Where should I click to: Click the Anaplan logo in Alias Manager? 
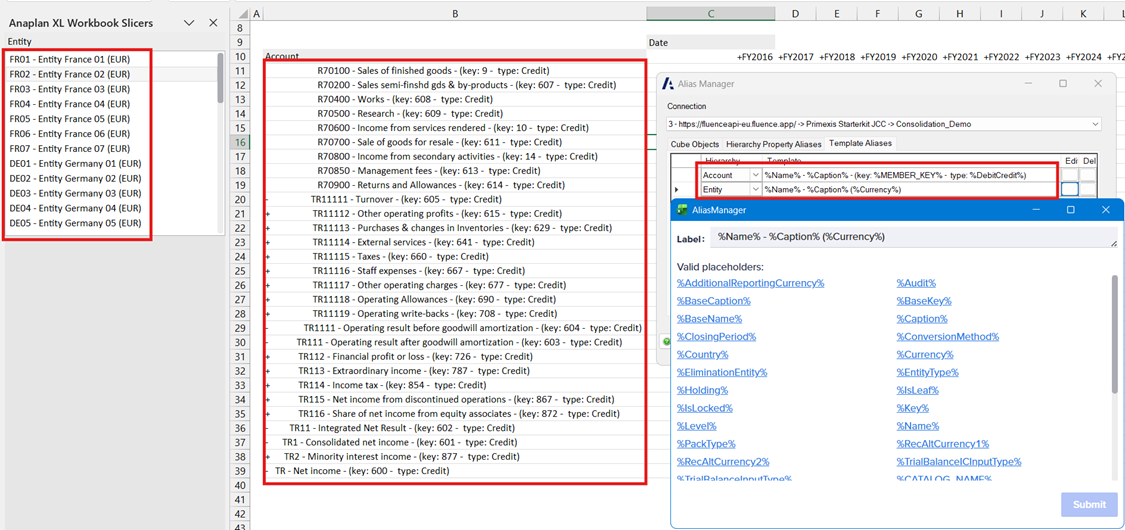coord(668,84)
